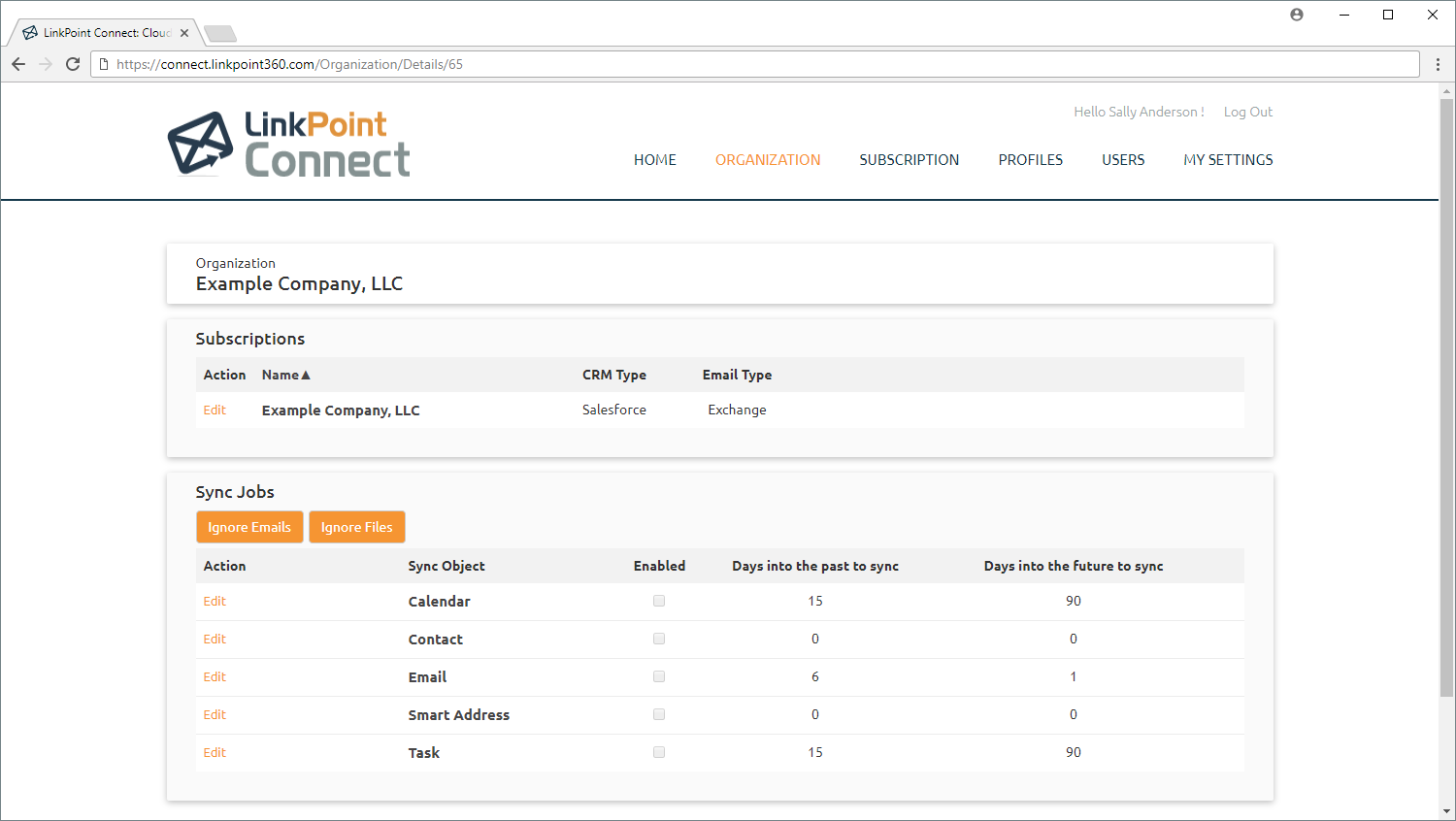The image size is (1456, 821).
Task: Click the Email Type column header
Action: pyautogui.click(x=738, y=375)
